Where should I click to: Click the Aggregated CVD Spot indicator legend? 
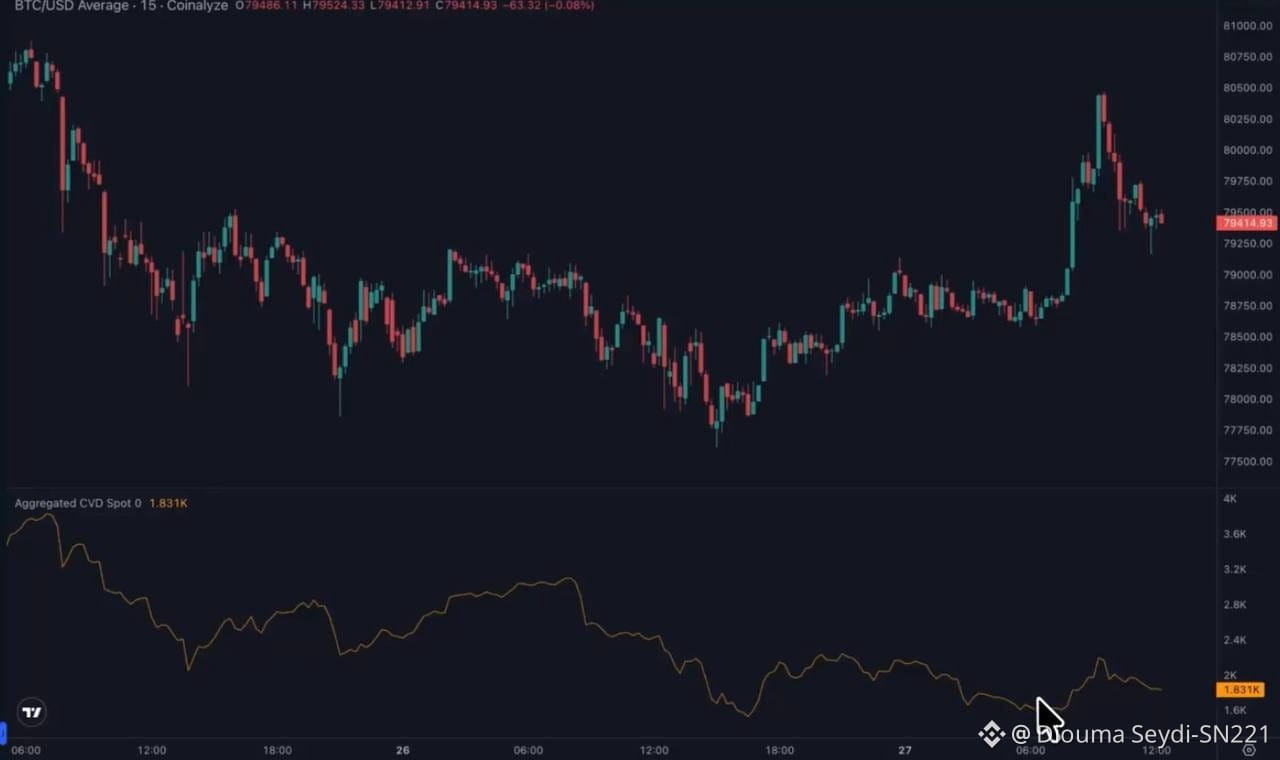[78, 503]
